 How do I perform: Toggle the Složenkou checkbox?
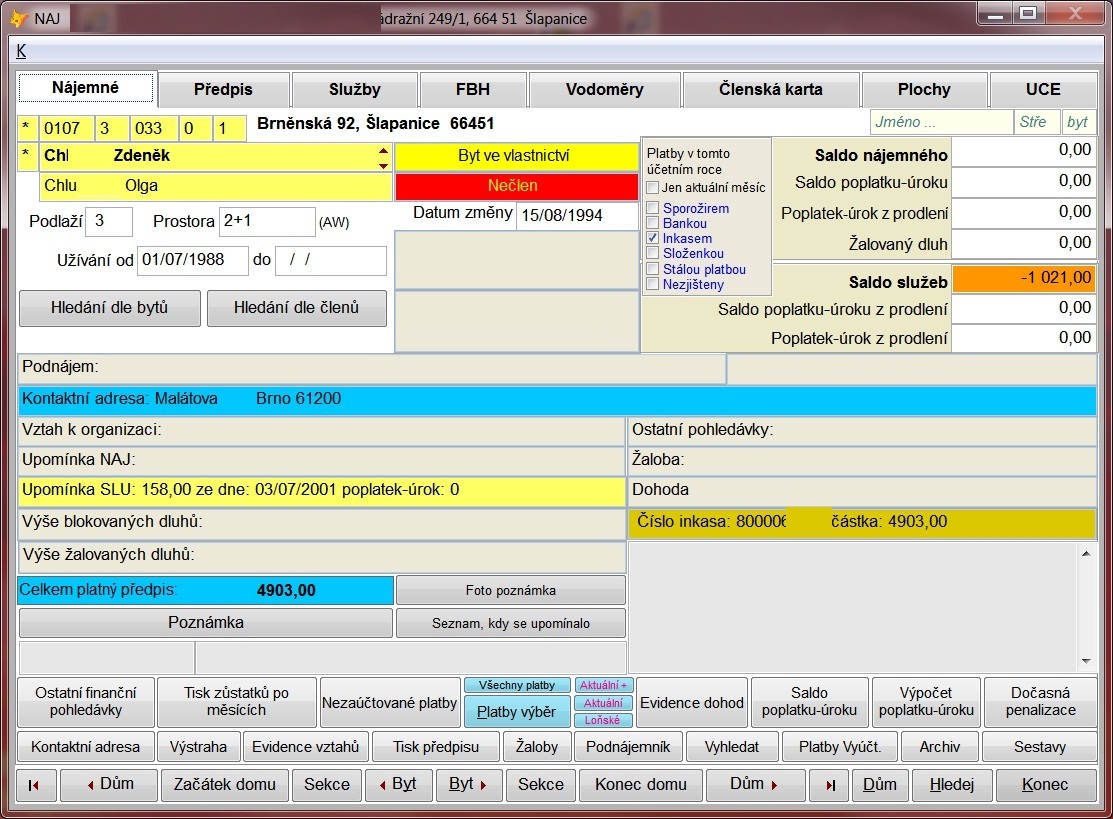pyautogui.click(x=653, y=253)
